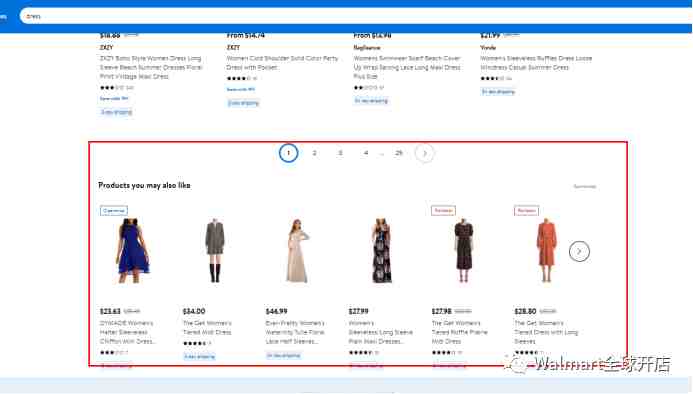Click shipping tag under Cold Shoulder Party Dress

[243, 103]
